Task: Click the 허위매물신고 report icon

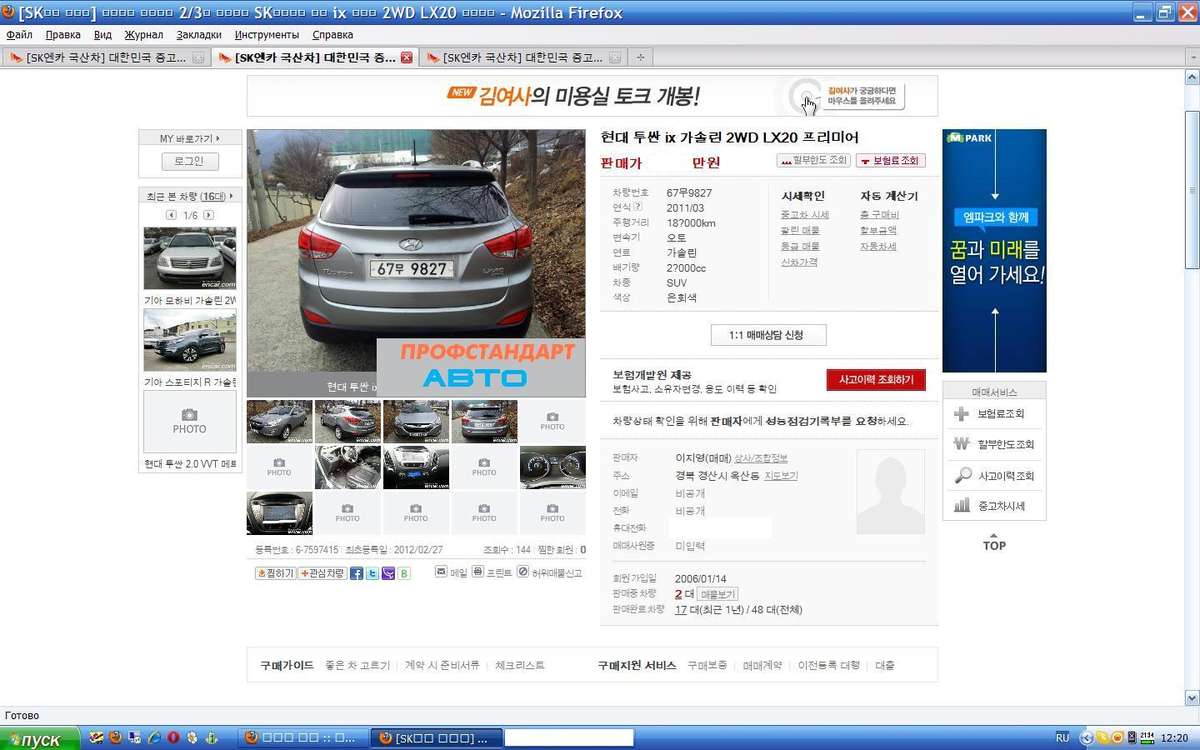Action: coord(523,572)
